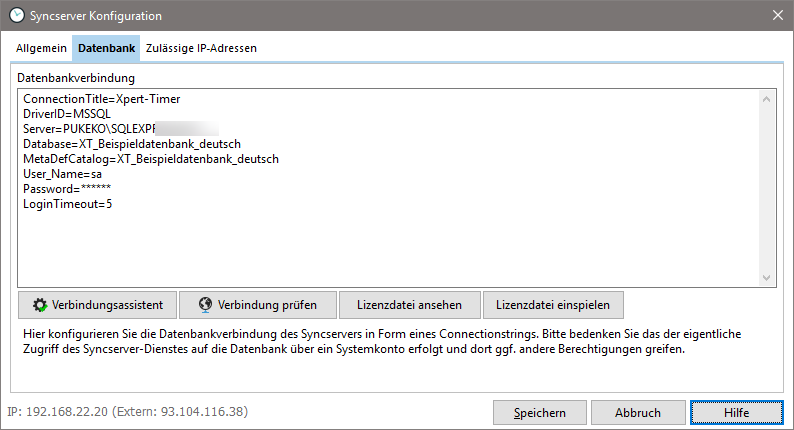
Task: Open Hilfe for this dialog
Action: 737,412
